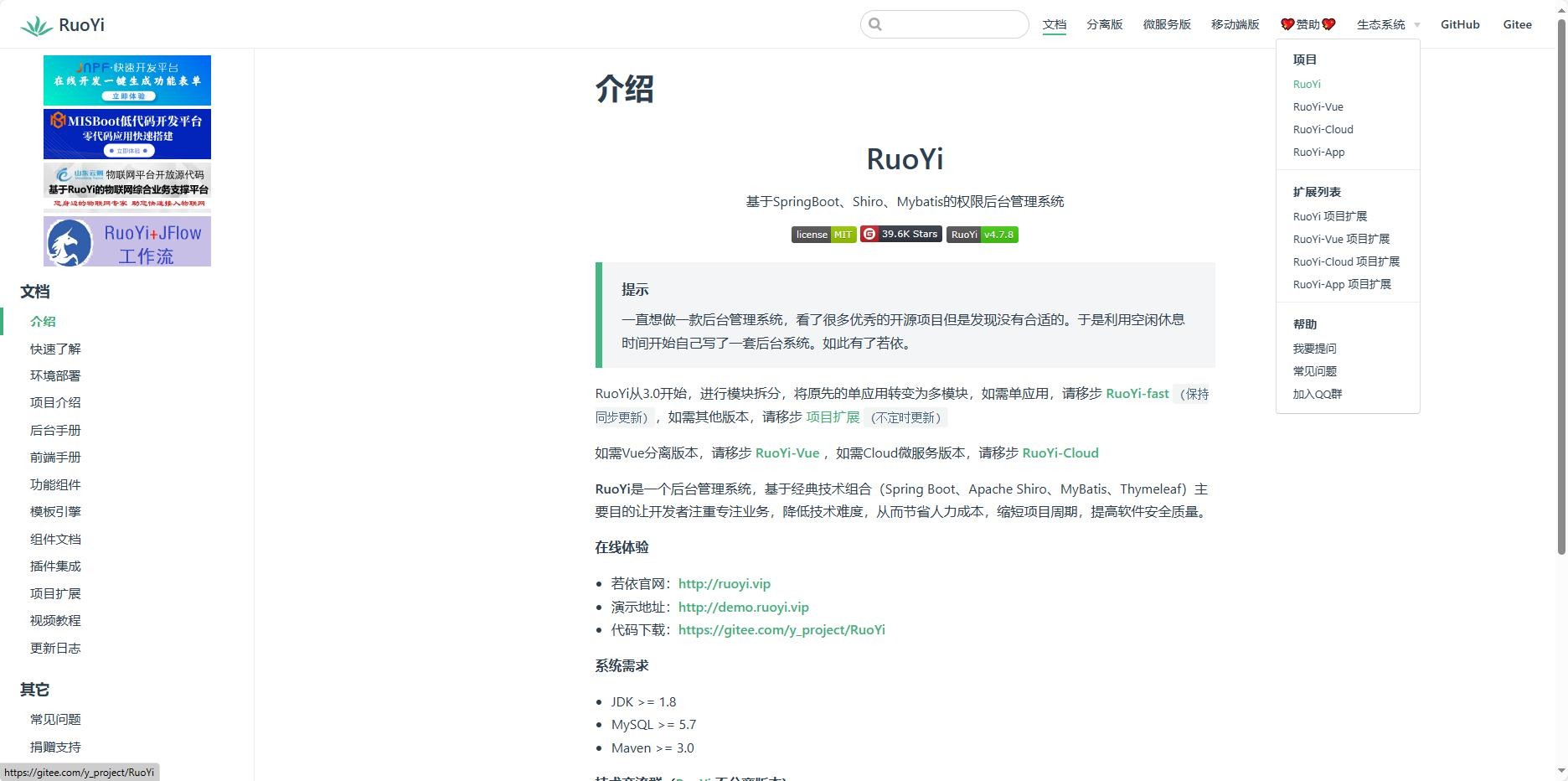Click the JNPF rapid development banner

point(127,80)
